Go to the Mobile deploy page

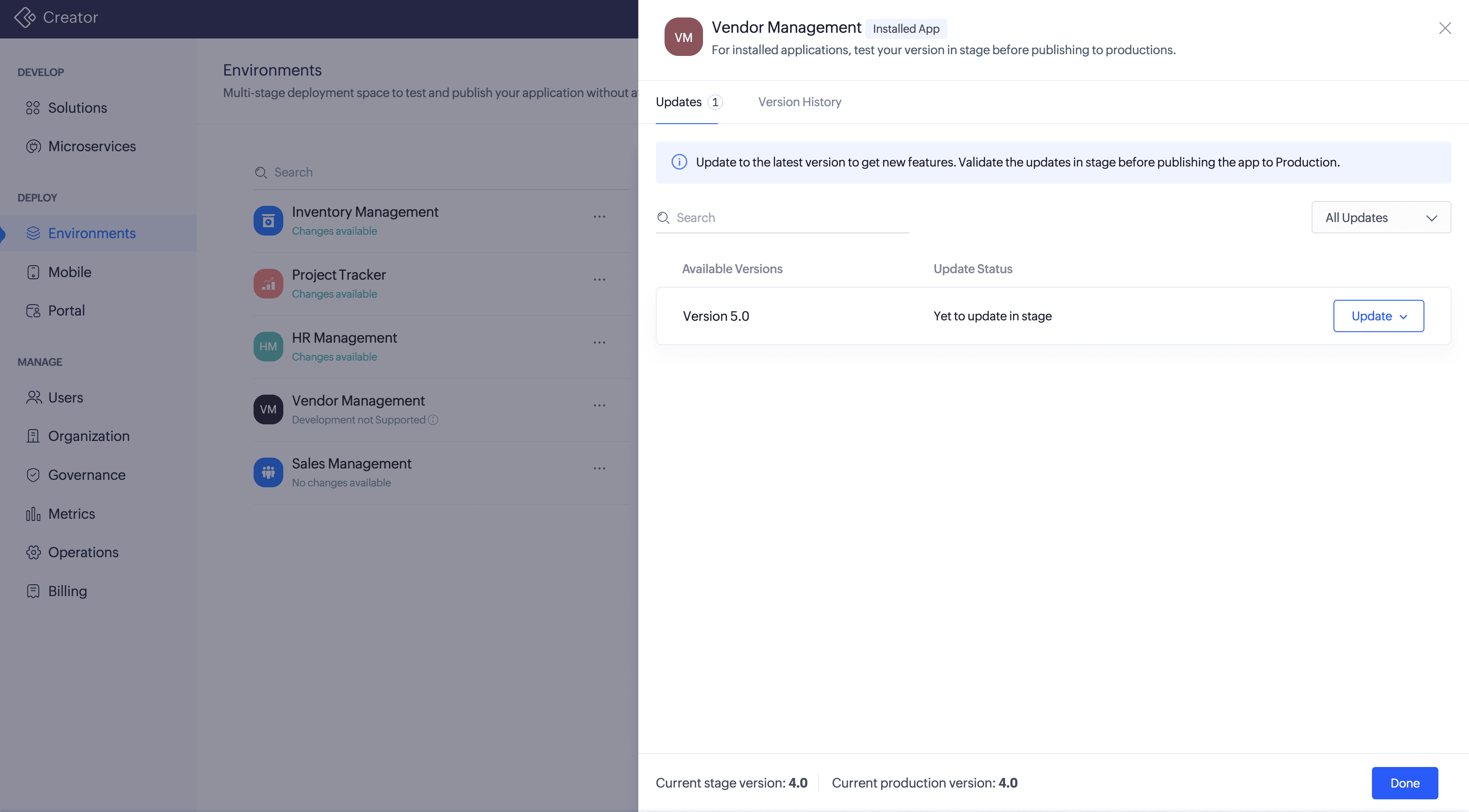tap(69, 272)
